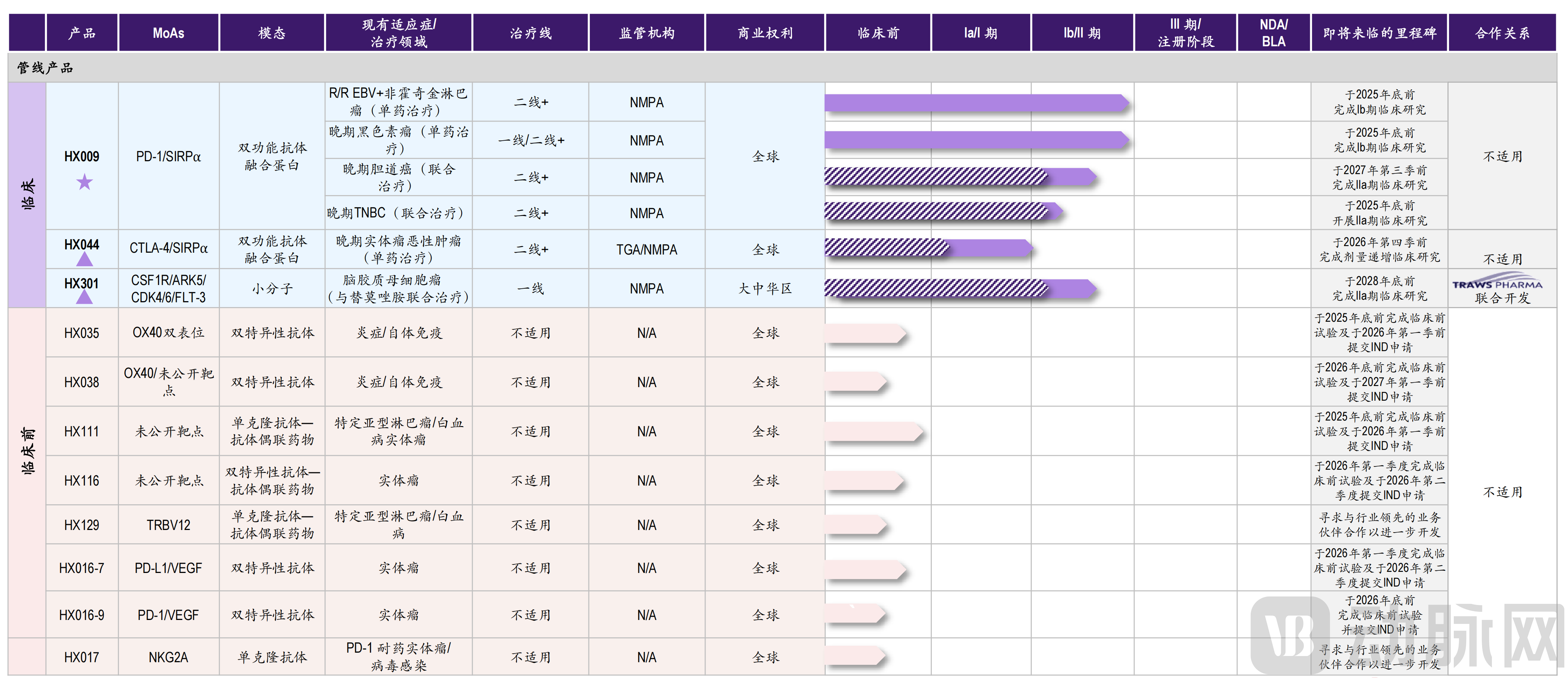
Task: Select the purple arrow for R/R EBV+ lymphoma
Action: coord(974,102)
